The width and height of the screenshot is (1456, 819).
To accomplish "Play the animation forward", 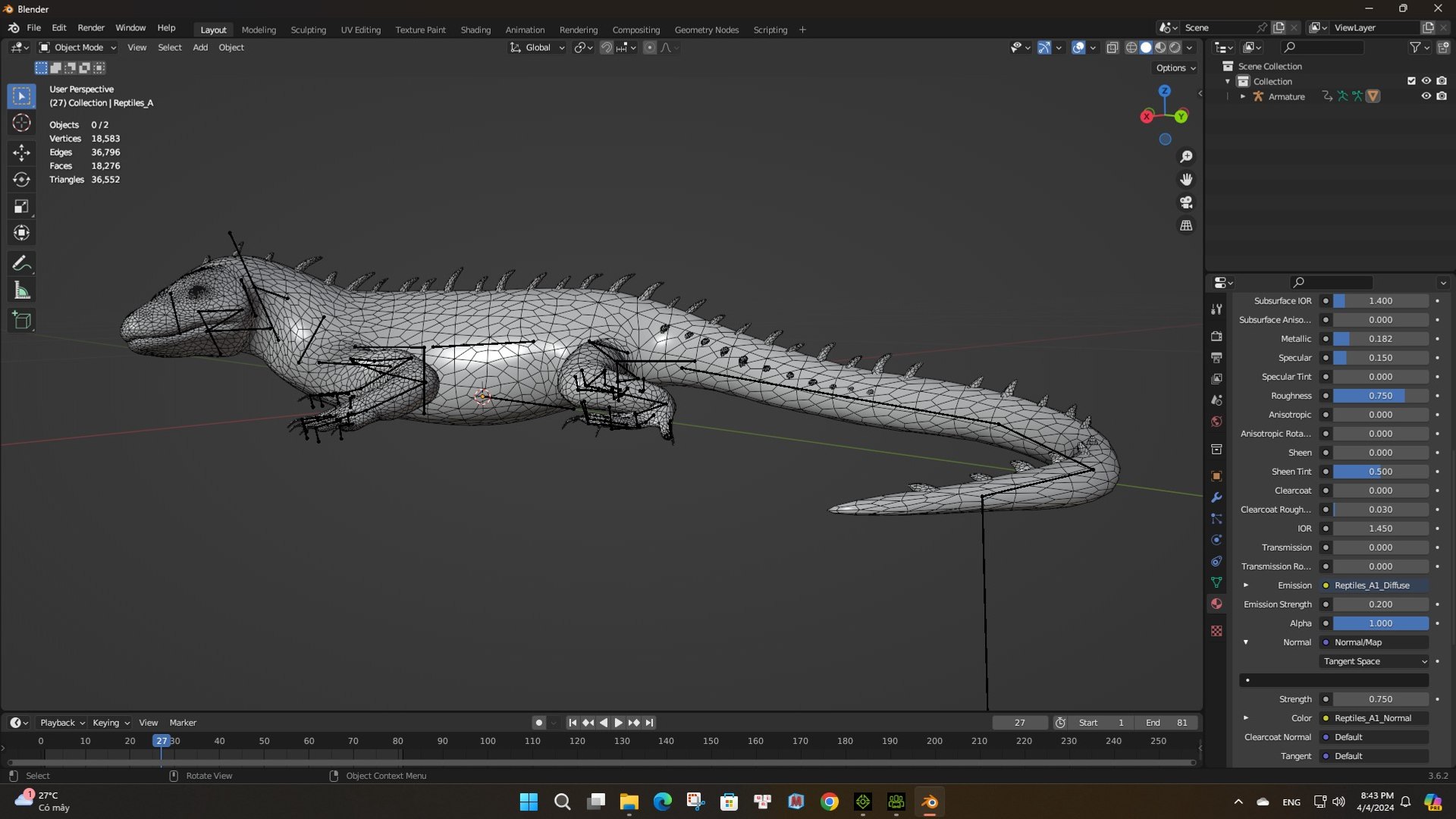I will pyautogui.click(x=618, y=723).
